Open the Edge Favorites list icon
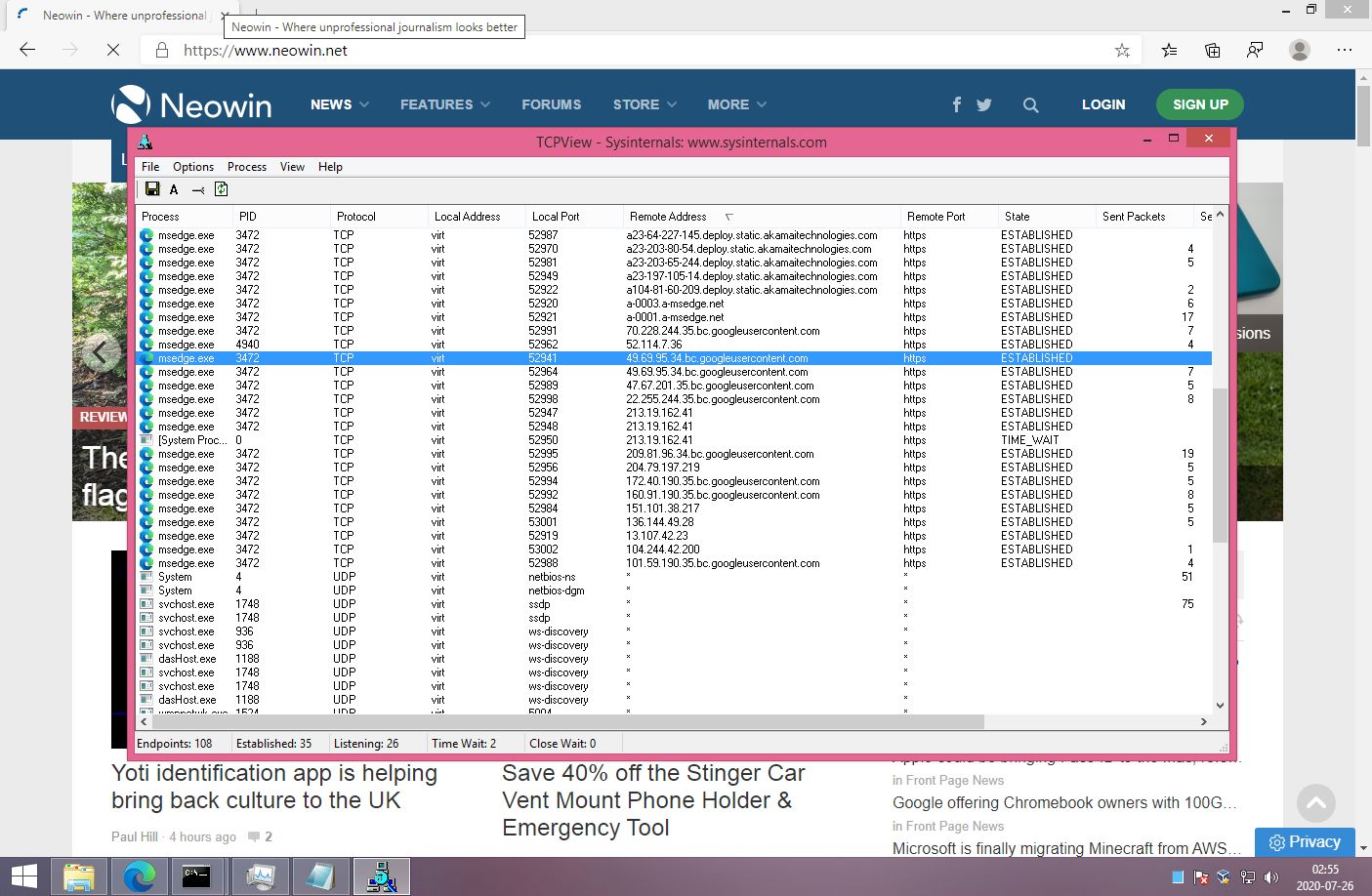The height and width of the screenshot is (896, 1372). click(1169, 50)
